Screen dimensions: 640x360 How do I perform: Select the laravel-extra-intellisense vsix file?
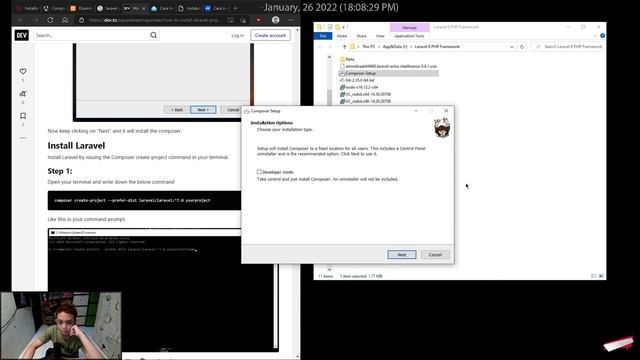[388, 66]
